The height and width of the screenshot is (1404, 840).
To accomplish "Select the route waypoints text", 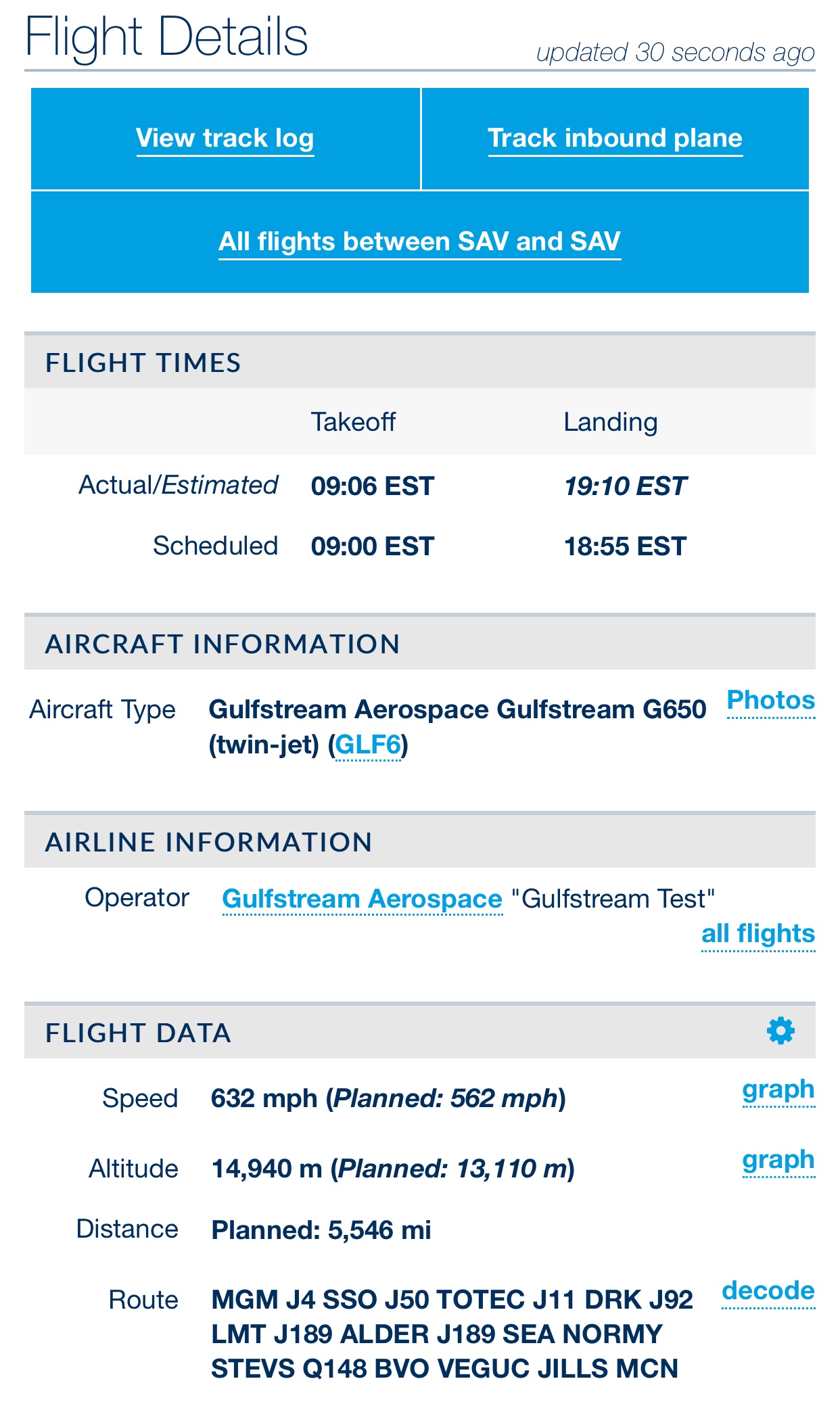I will [452, 1334].
